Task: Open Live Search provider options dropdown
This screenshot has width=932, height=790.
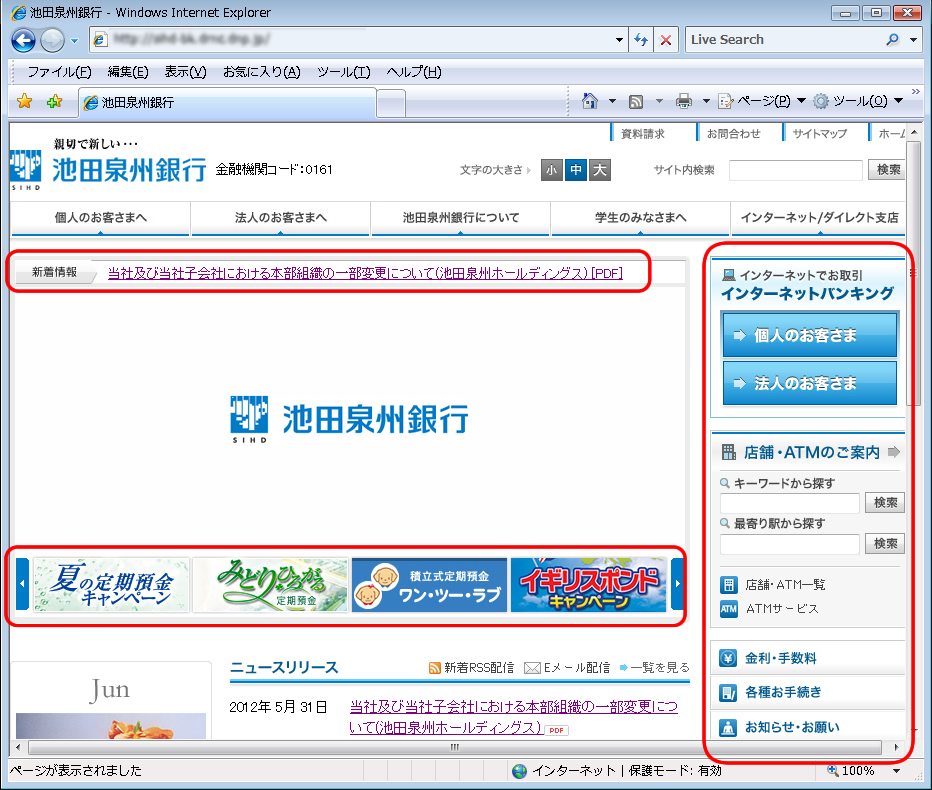Action: (x=913, y=40)
